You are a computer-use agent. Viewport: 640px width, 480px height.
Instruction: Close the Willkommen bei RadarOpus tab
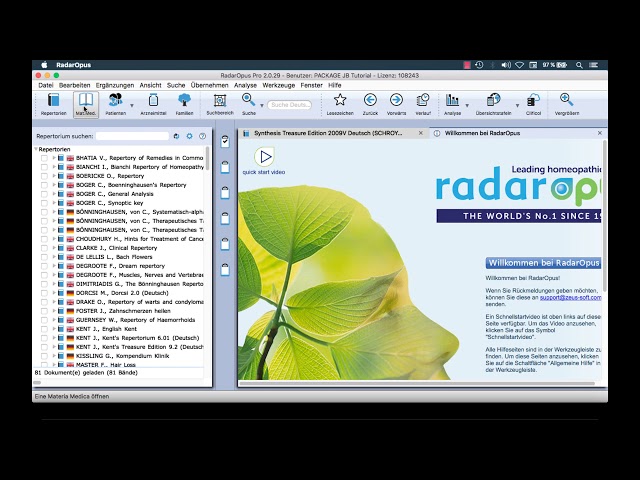pos(600,133)
